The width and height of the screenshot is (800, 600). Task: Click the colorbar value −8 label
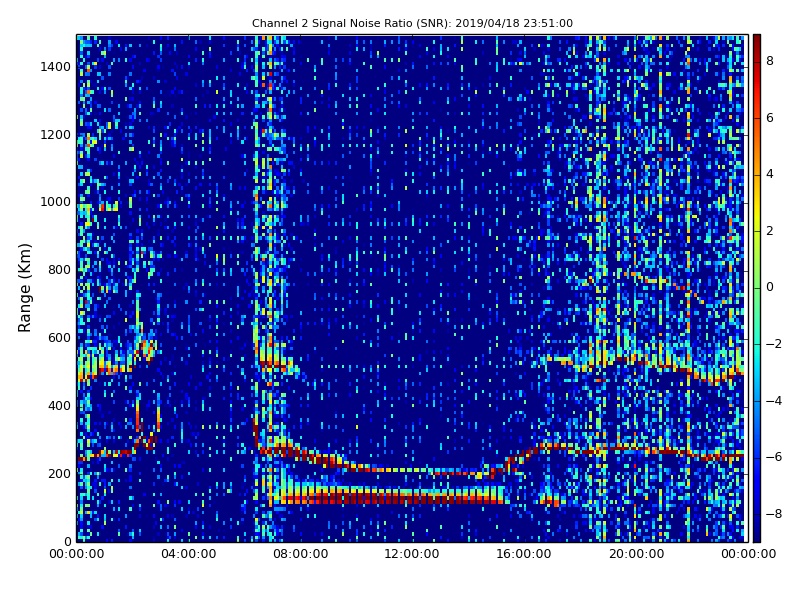click(x=774, y=514)
